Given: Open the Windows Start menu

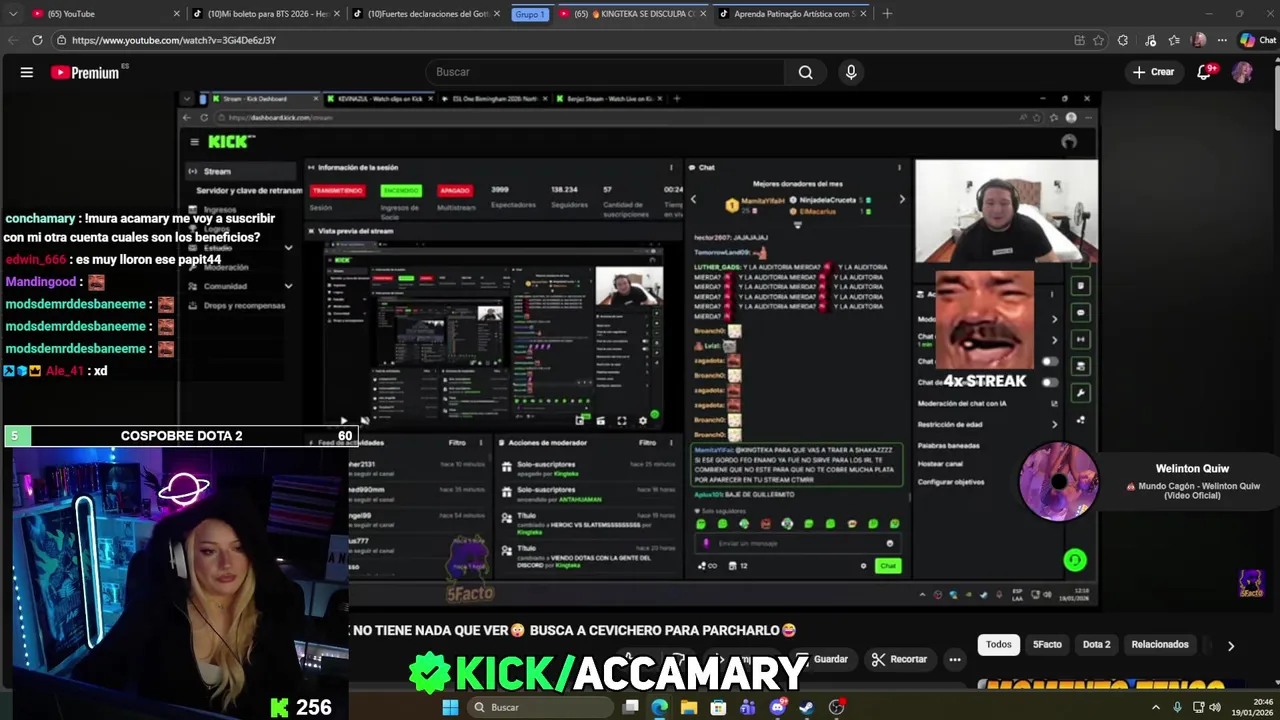Looking at the screenshot, I should (x=450, y=707).
